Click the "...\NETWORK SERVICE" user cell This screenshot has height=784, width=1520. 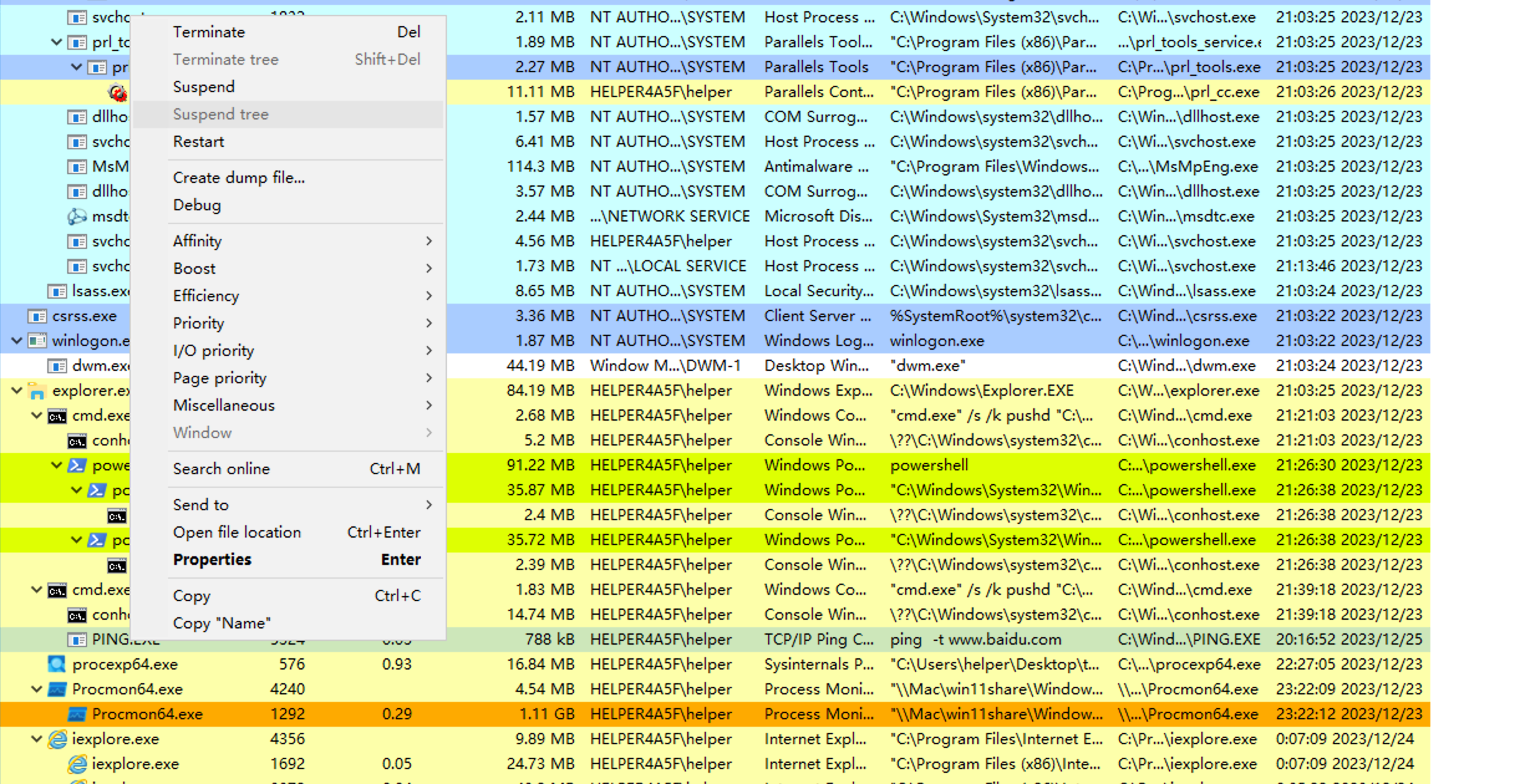pos(670,216)
